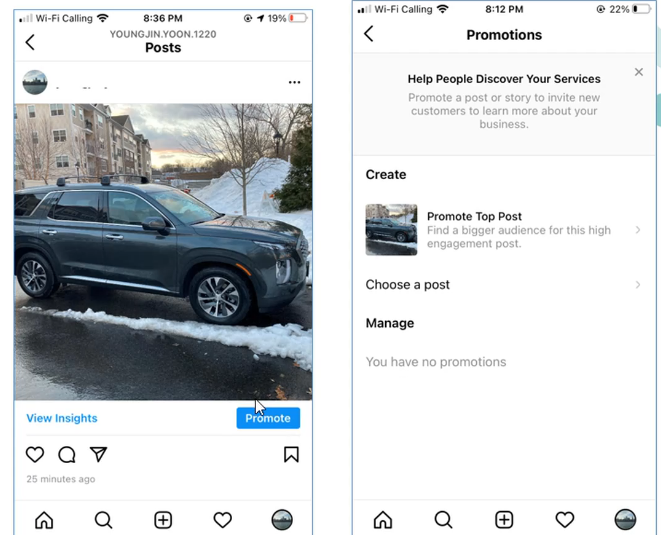Click the blue Promote button

click(x=268, y=418)
